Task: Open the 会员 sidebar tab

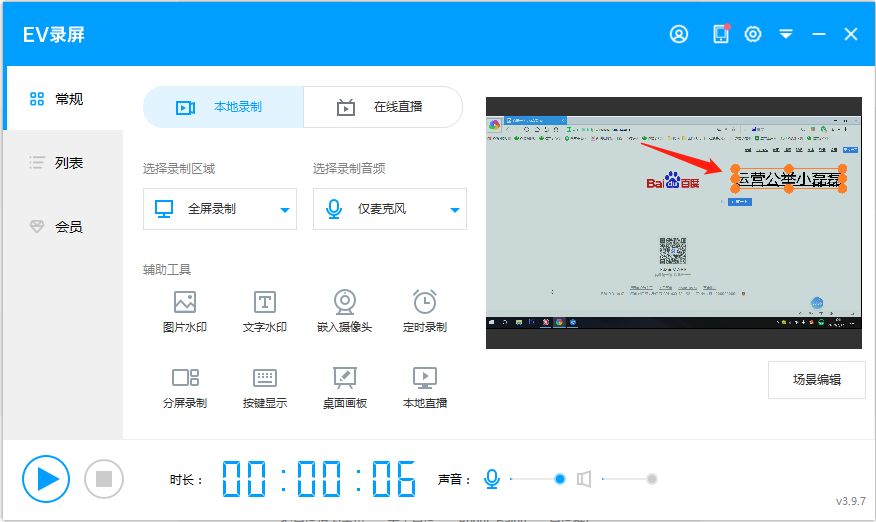Action: coord(63,226)
